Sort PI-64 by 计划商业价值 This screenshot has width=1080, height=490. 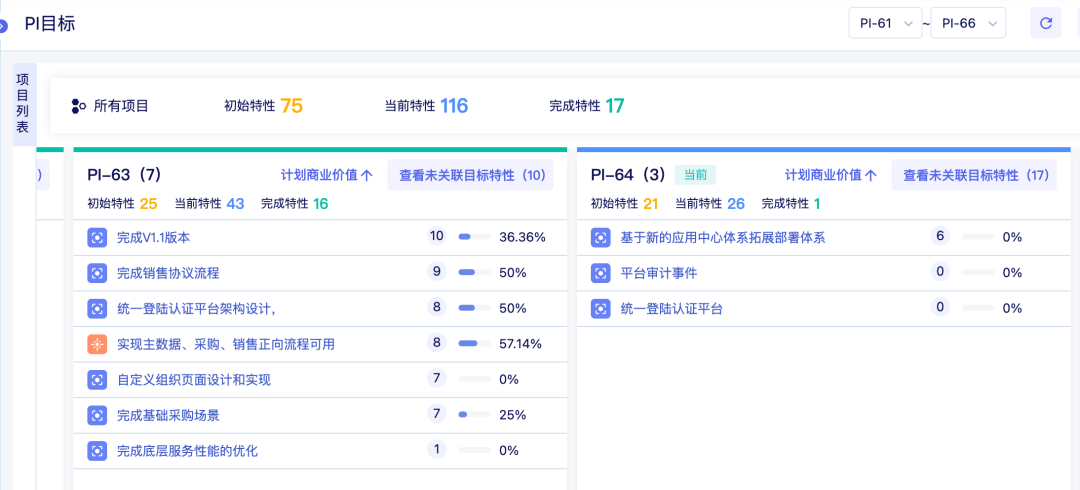click(830, 175)
